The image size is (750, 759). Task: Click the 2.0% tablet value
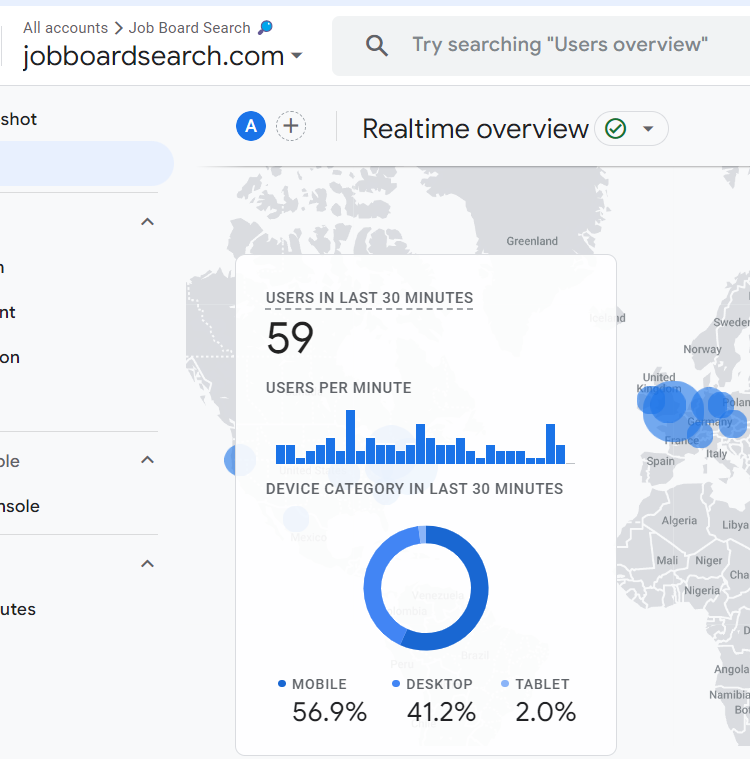(546, 712)
